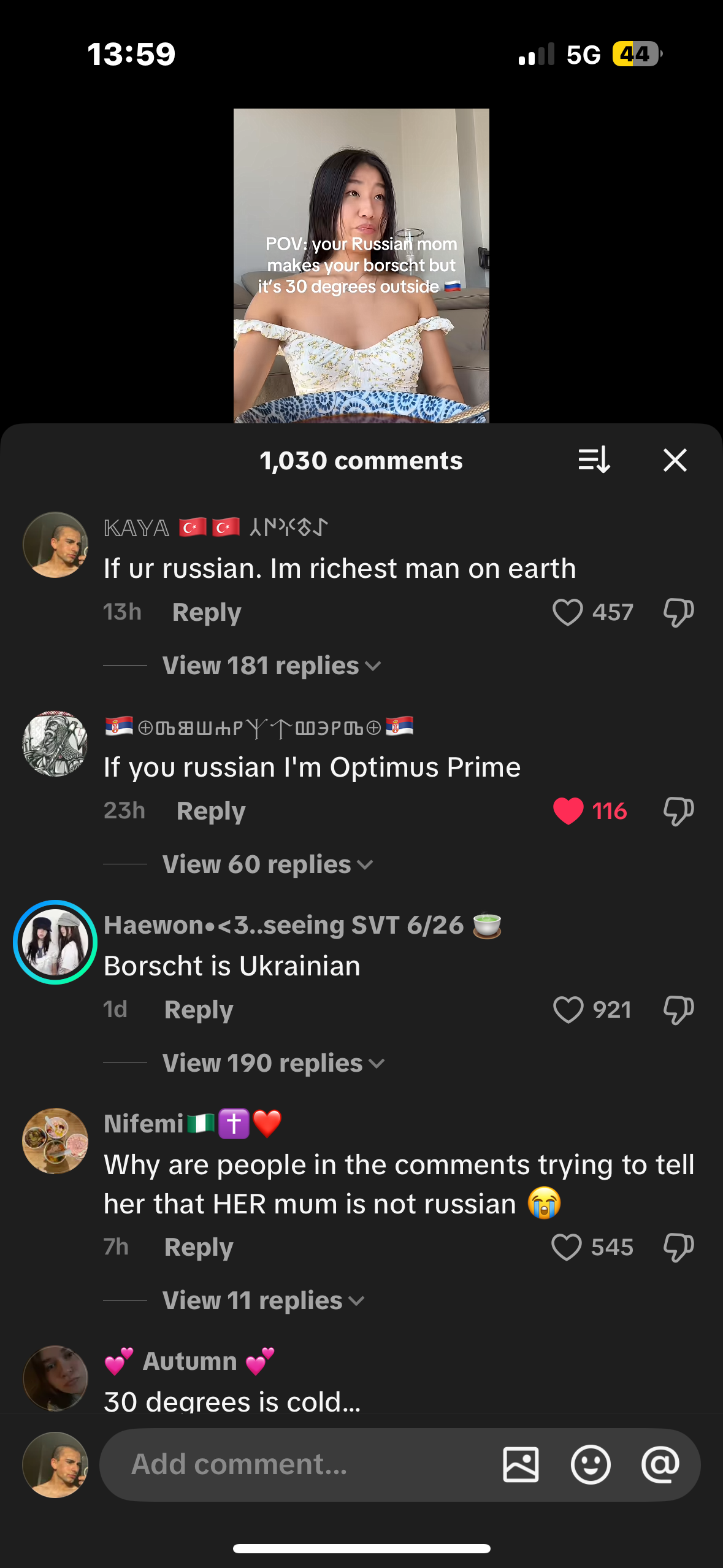Open Haewon's profile picture
The width and height of the screenshot is (723, 1568).
(55, 942)
